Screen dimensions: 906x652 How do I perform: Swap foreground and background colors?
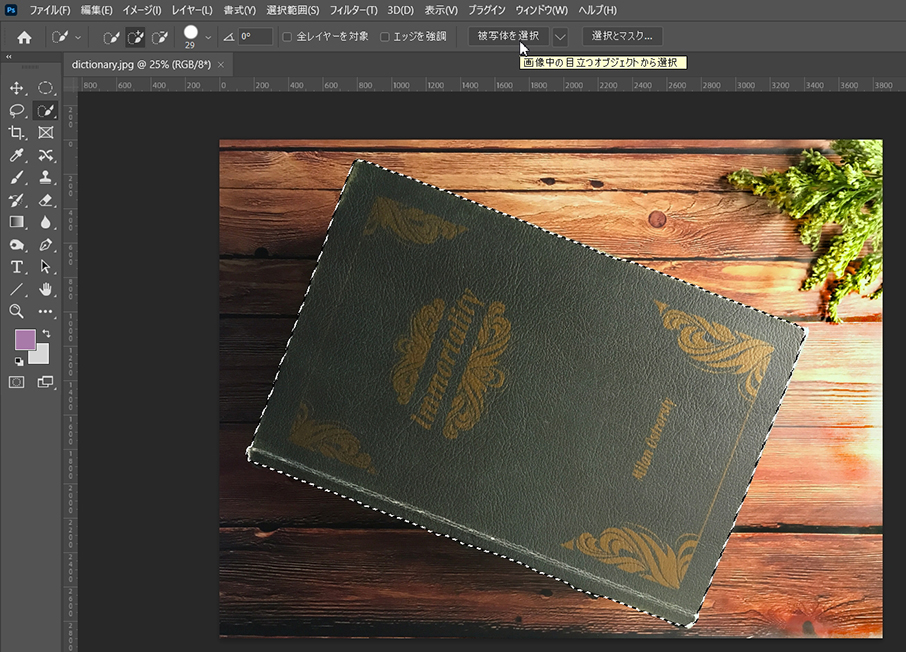click(x=46, y=334)
